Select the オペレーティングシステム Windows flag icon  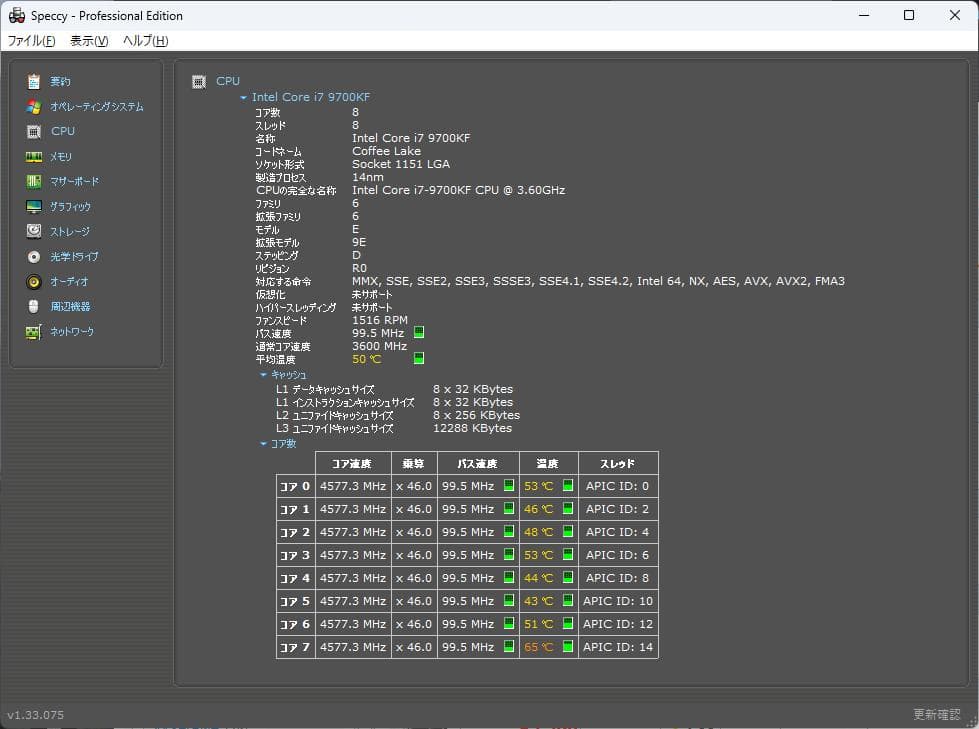pos(34,107)
